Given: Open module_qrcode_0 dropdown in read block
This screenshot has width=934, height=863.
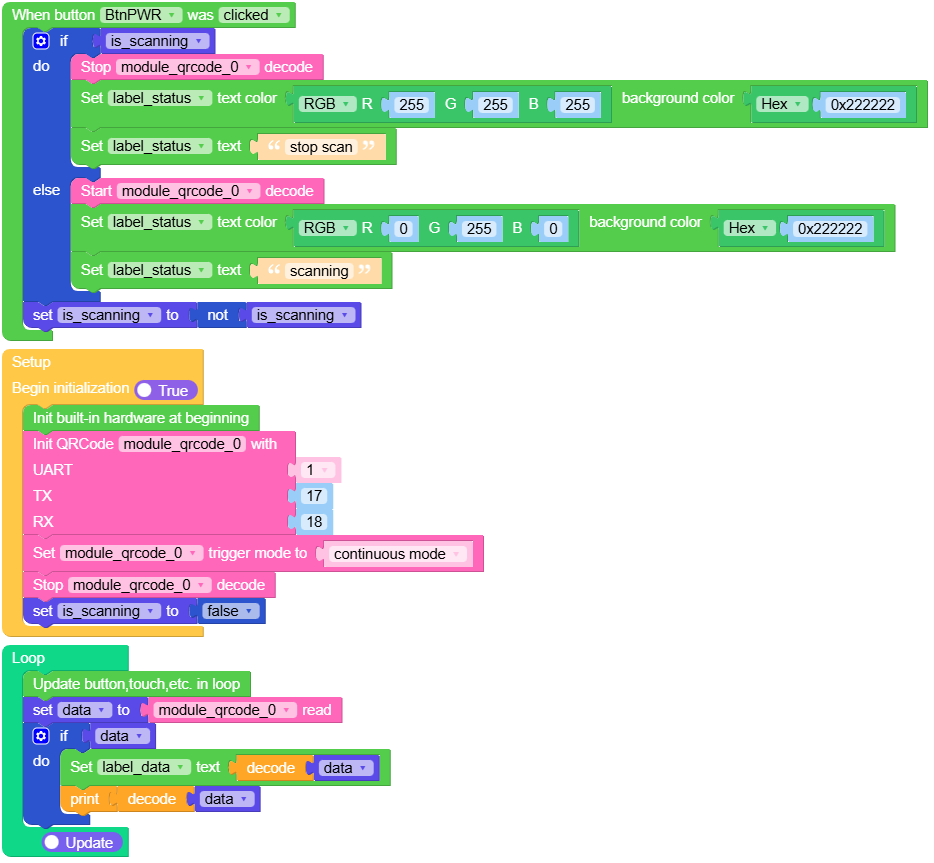Looking at the screenshot, I should click(x=225, y=710).
